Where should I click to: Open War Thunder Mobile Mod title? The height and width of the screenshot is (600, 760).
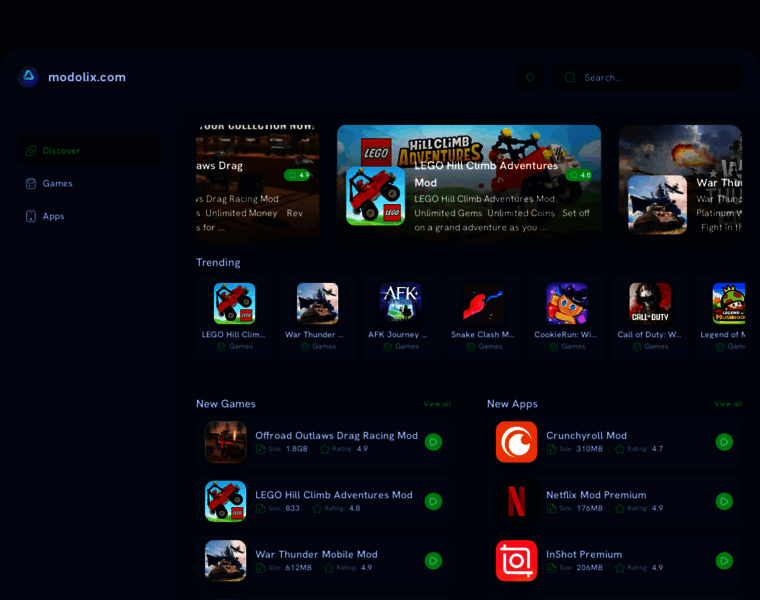click(x=317, y=554)
